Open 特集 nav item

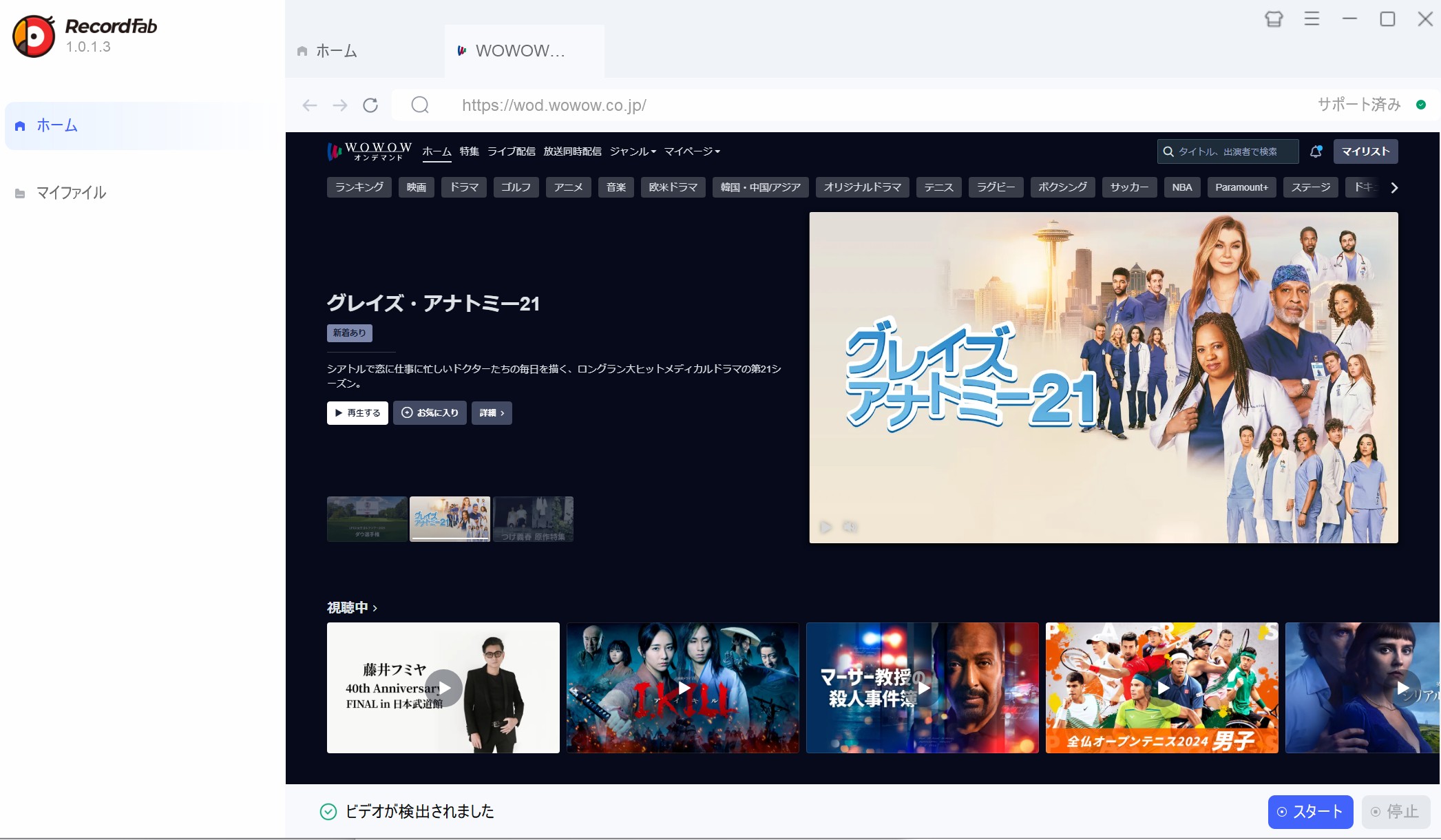tap(470, 151)
